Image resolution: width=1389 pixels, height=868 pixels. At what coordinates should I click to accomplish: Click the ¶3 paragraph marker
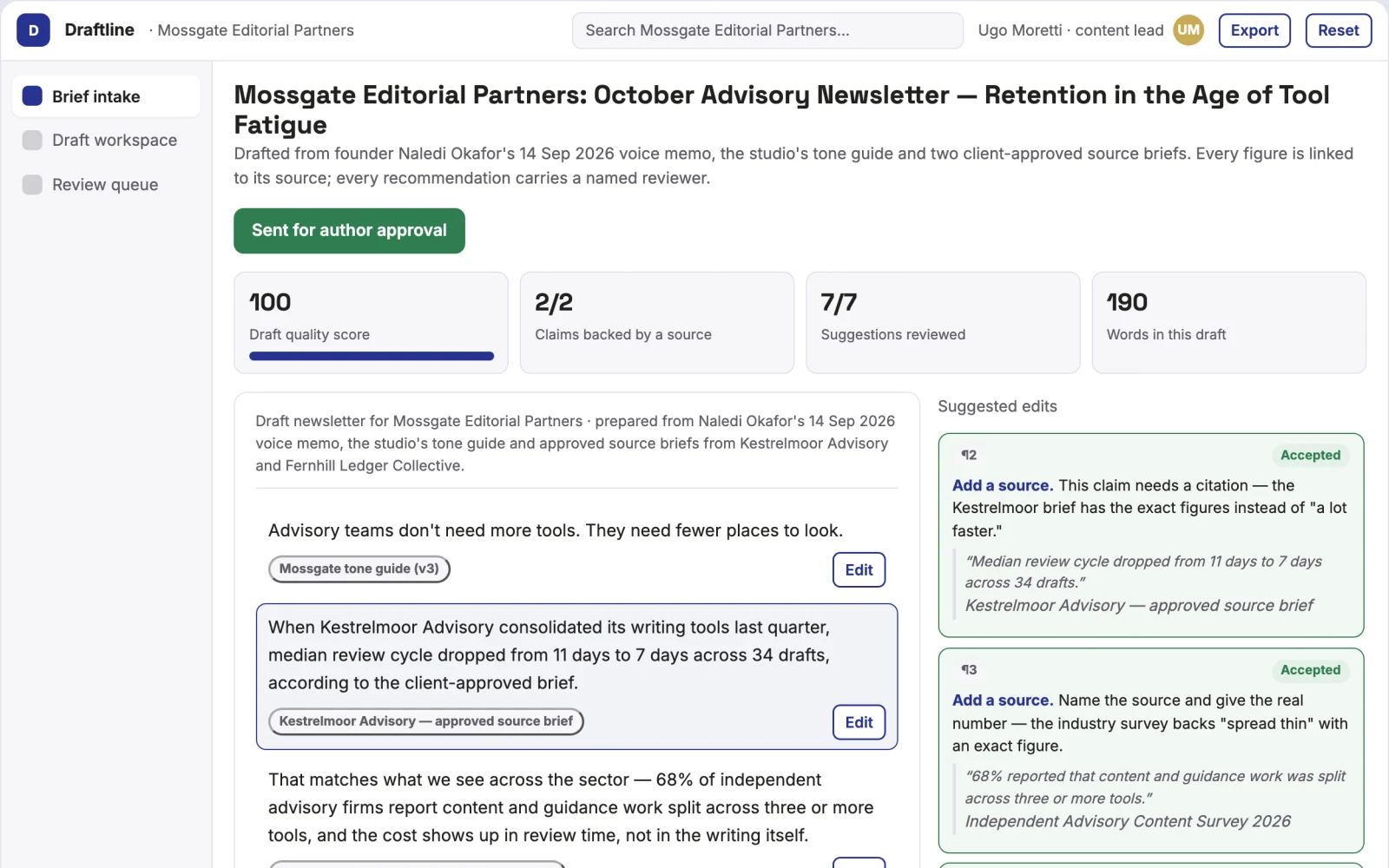coord(969,670)
